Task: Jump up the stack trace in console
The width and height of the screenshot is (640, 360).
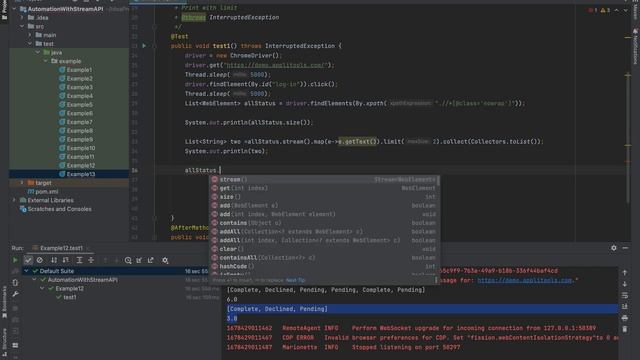Action: tap(624, 273)
